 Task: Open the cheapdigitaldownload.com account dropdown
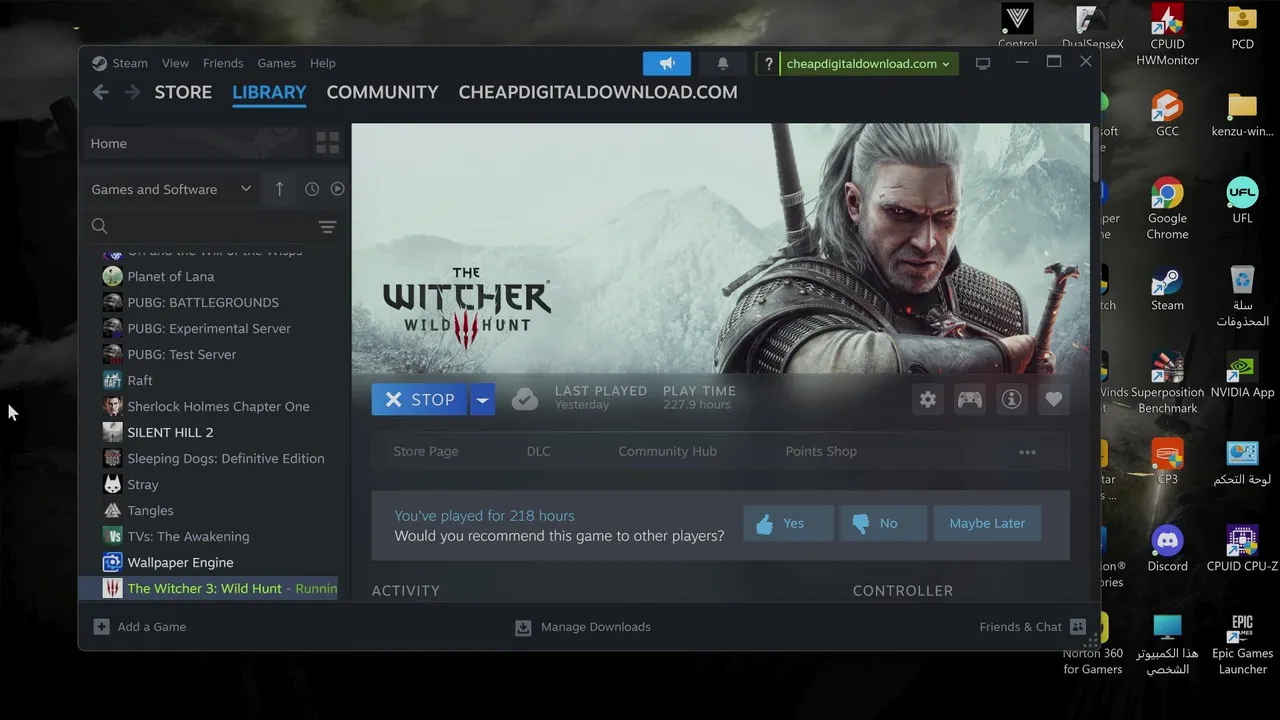pyautogui.click(x=868, y=64)
